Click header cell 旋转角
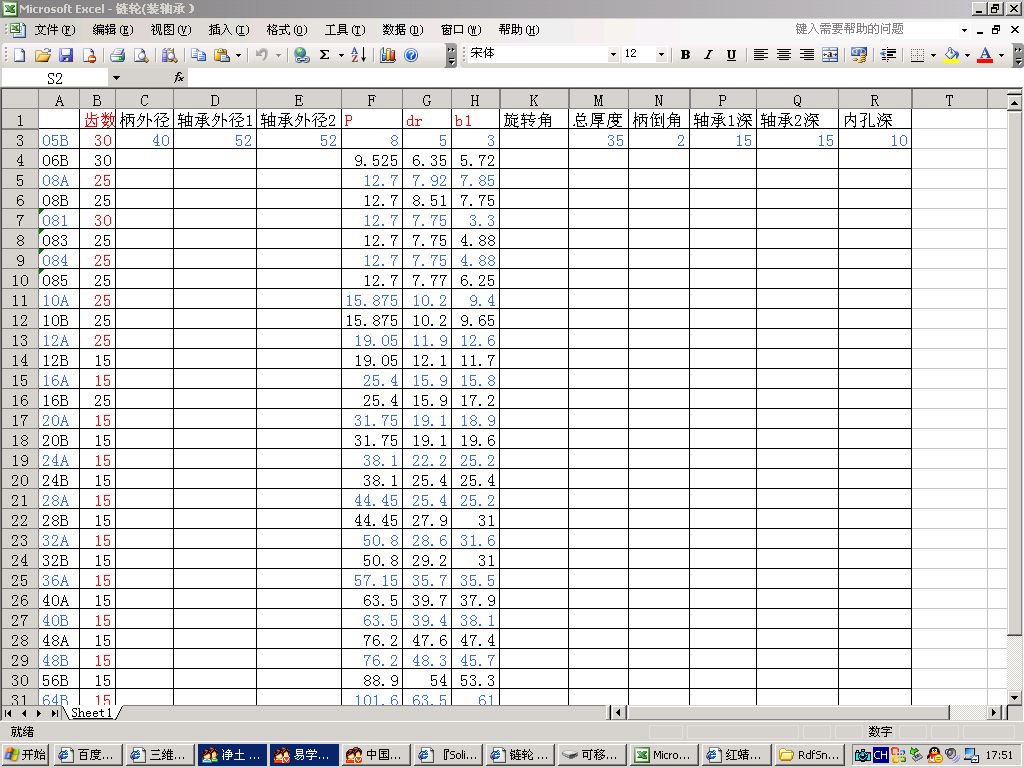The image size is (1024, 768). (534, 120)
